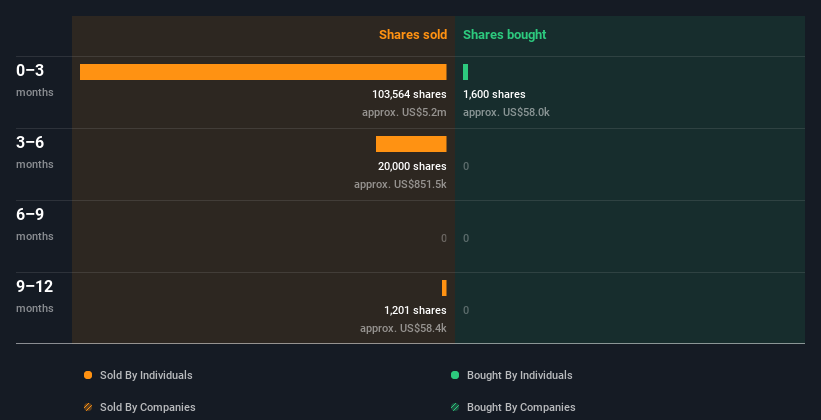821x420 pixels.
Task: Click the 3–6 months row label
Action: coord(35,152)
